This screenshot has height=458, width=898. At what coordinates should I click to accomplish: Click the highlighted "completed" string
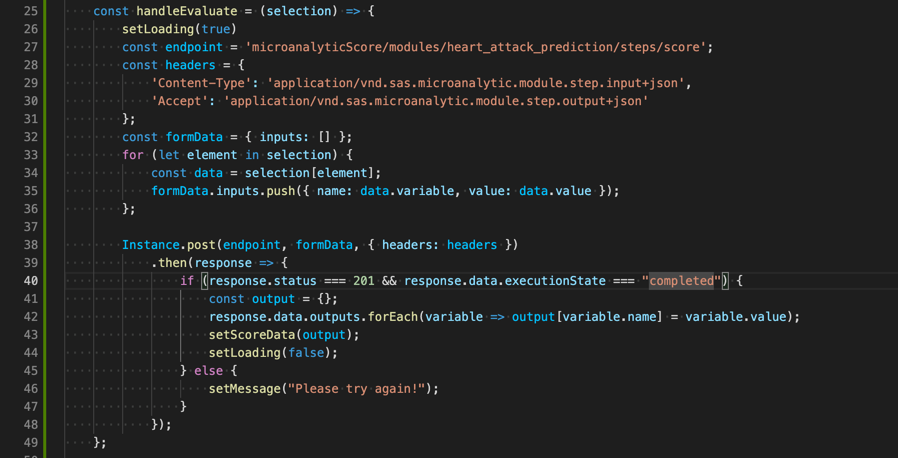tap(685, 281)
